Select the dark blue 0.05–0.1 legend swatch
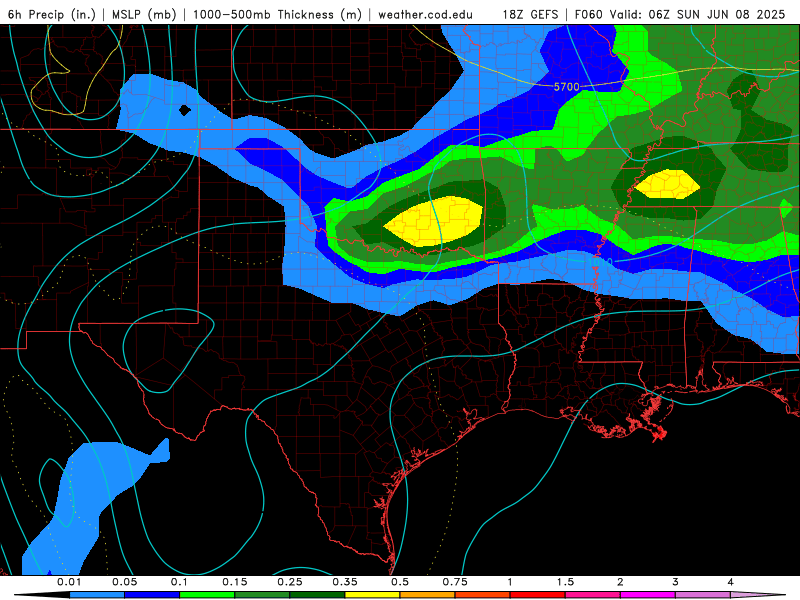The image size is (800, 600). [x=152, y=595]
